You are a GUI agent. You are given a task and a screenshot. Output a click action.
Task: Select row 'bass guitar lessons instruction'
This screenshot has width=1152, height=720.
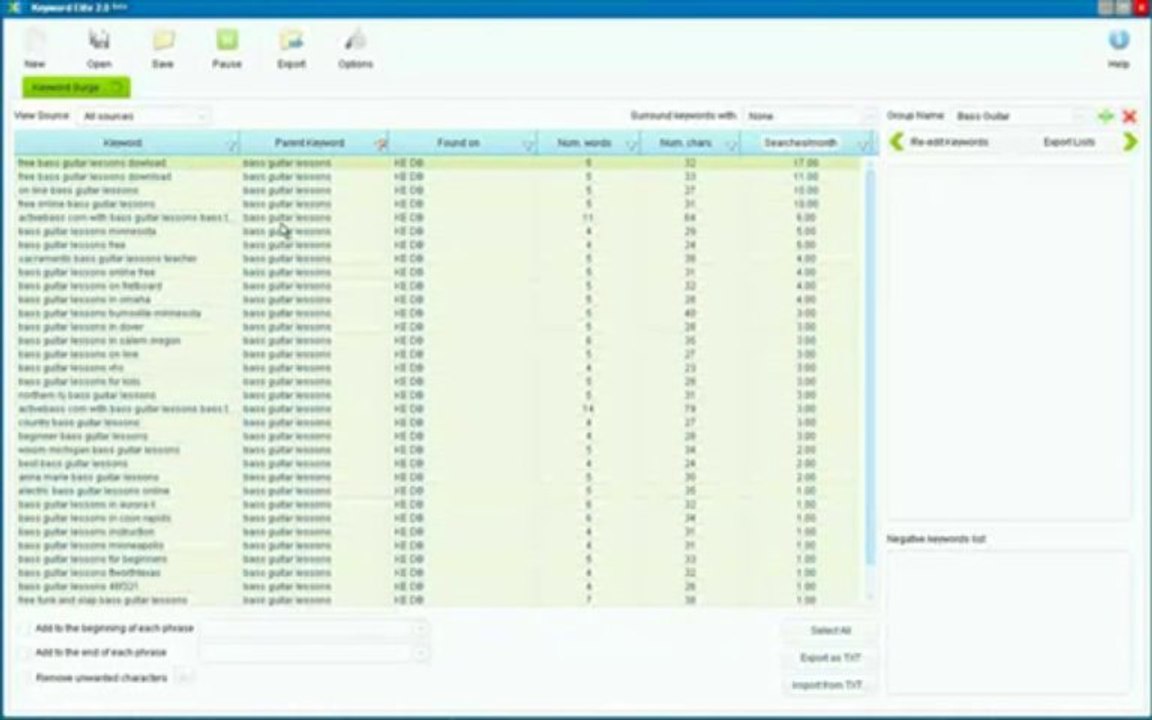[438, 532]
